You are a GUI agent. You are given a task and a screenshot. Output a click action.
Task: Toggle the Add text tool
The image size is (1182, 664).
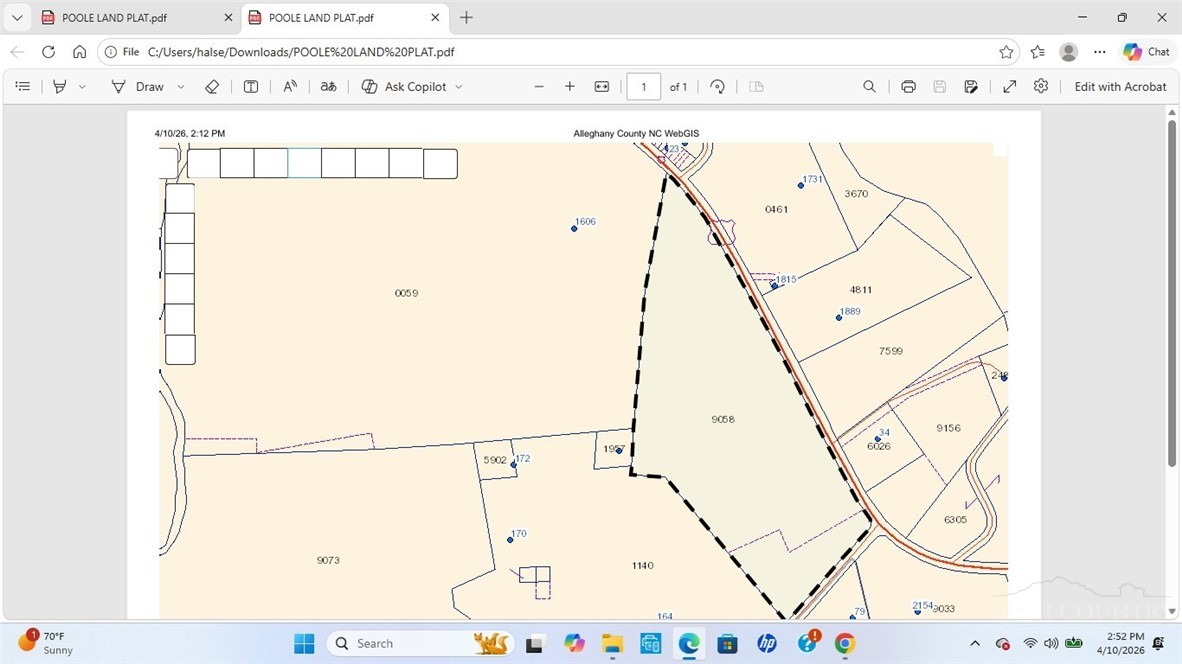click(x=251, y=87)
